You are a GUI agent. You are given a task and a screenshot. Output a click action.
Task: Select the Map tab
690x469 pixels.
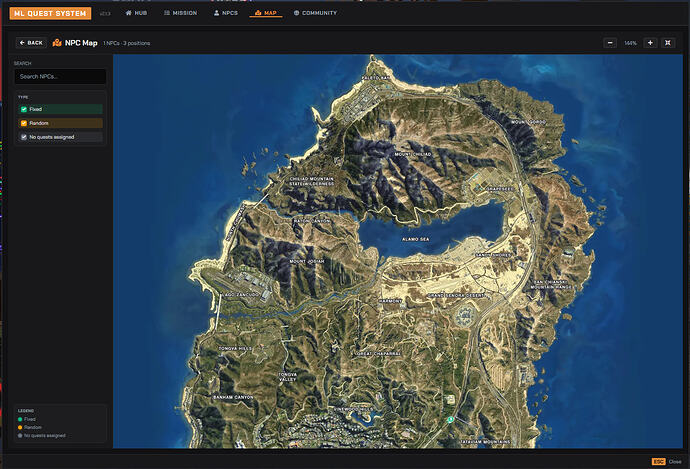click(266, 13)
